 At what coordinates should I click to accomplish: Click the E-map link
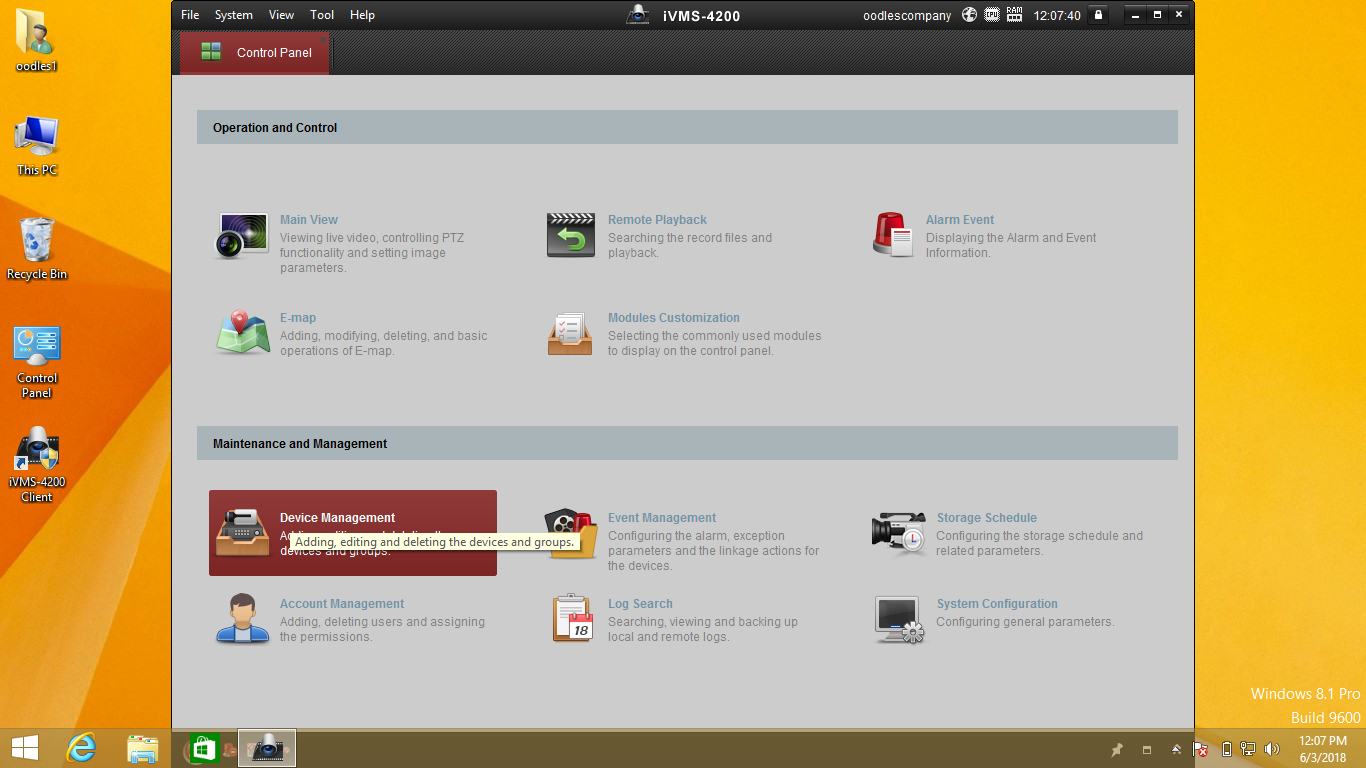tap(298, 318)
